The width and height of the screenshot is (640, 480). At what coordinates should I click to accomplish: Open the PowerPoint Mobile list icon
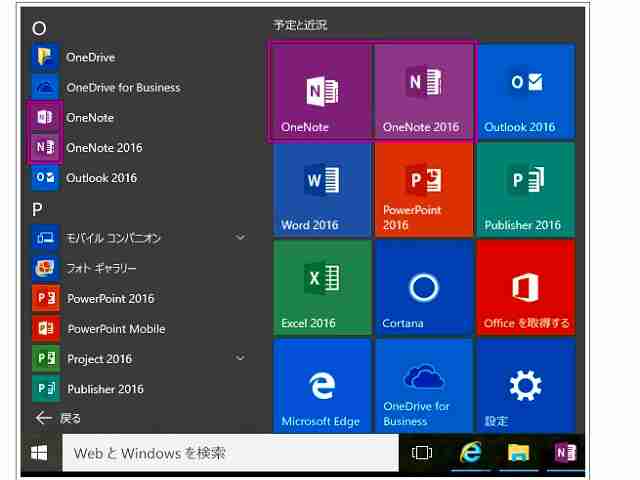45,329
